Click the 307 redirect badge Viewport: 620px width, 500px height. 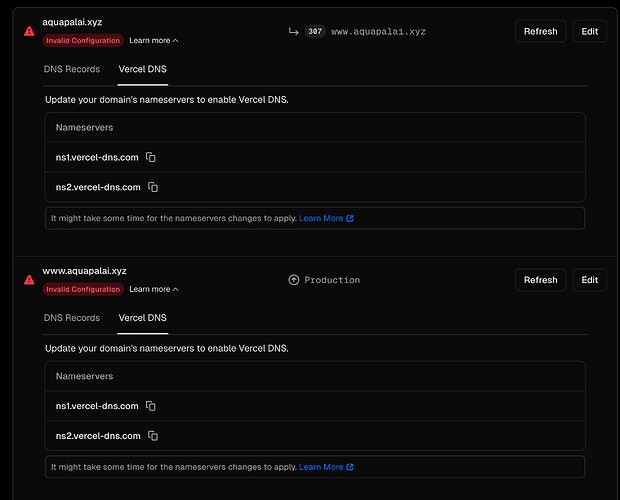pyautogui.click(x=315, y=31)
